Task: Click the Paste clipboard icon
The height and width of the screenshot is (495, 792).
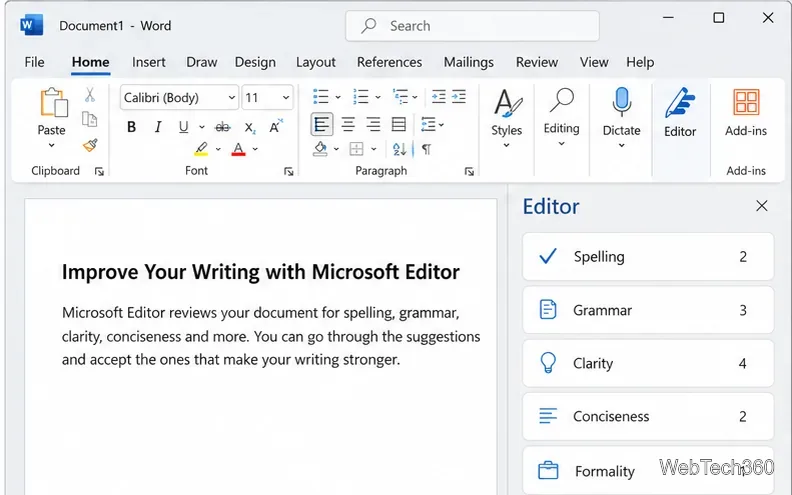Action: (53, 103)
